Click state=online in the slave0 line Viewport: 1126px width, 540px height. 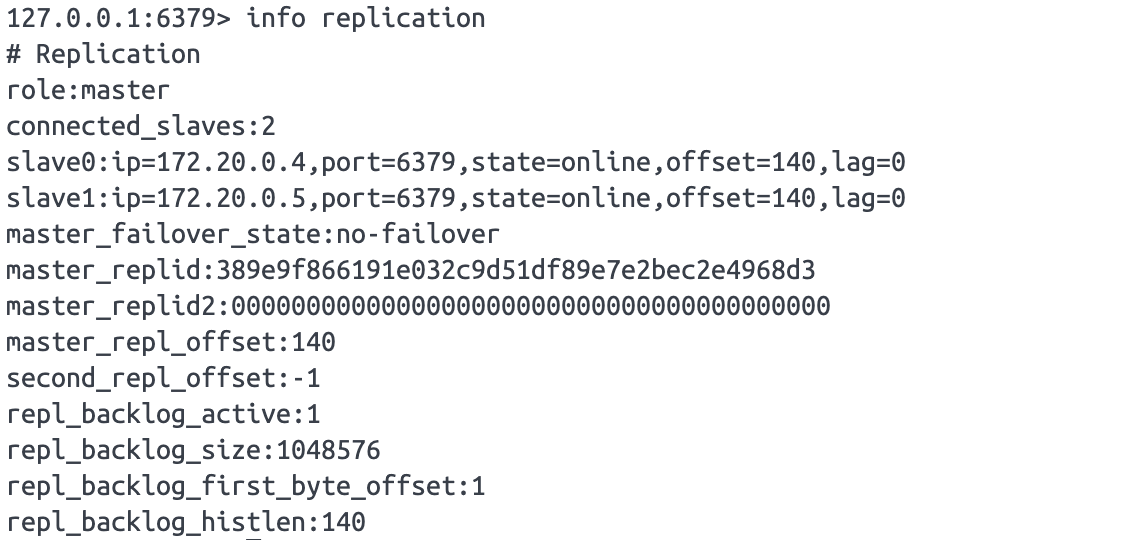click(x=560, y=162)
